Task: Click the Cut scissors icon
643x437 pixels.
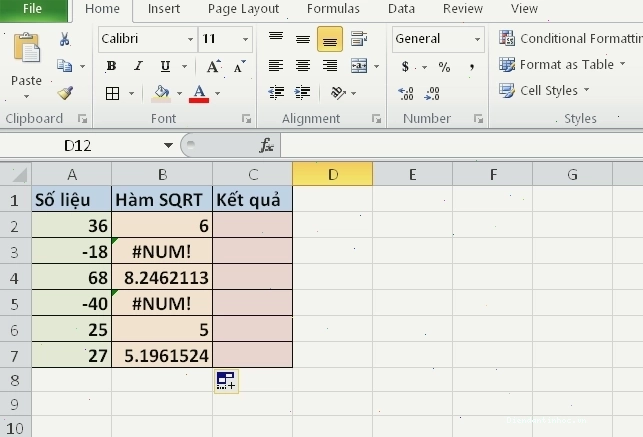Action: (64, 39)
